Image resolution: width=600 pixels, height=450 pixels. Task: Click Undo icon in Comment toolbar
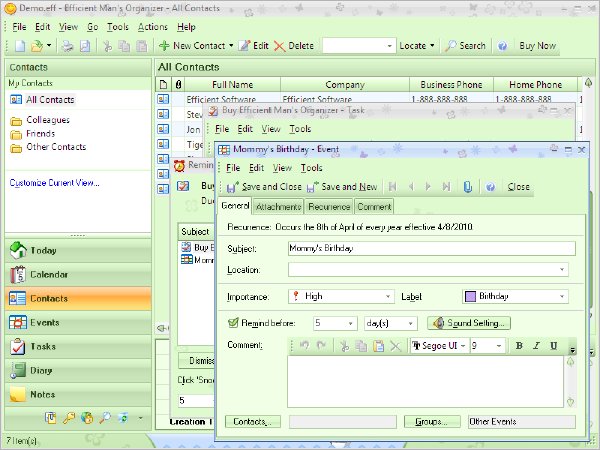click(x=305, y=346)
